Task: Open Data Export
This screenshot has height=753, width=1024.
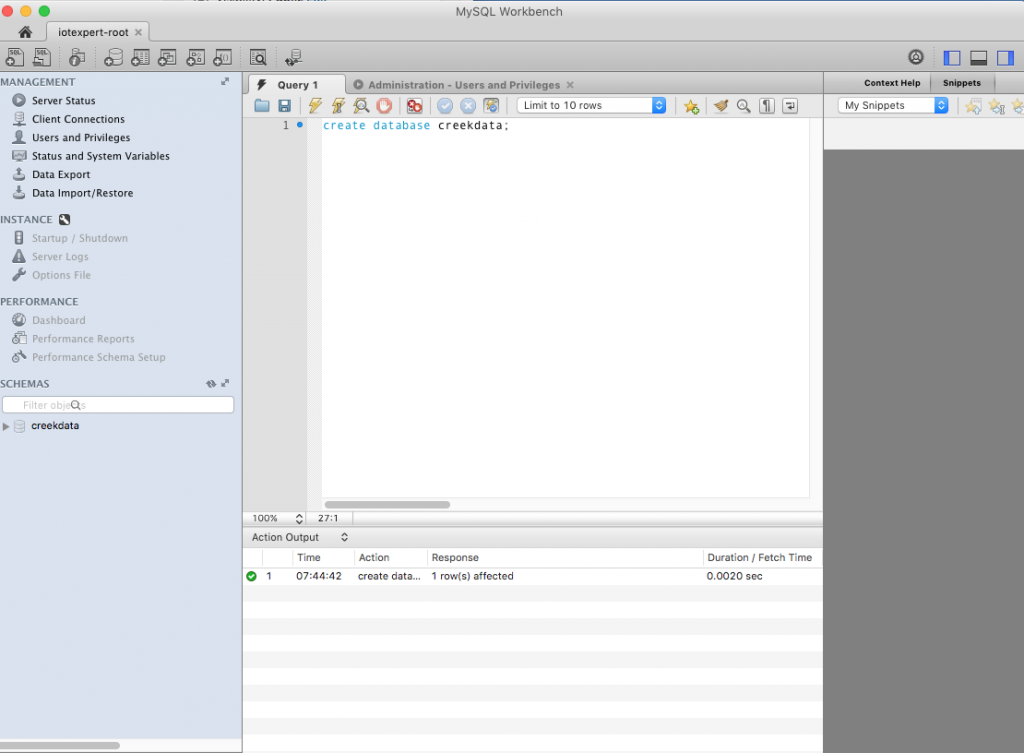Action: (x=61, y=174)
